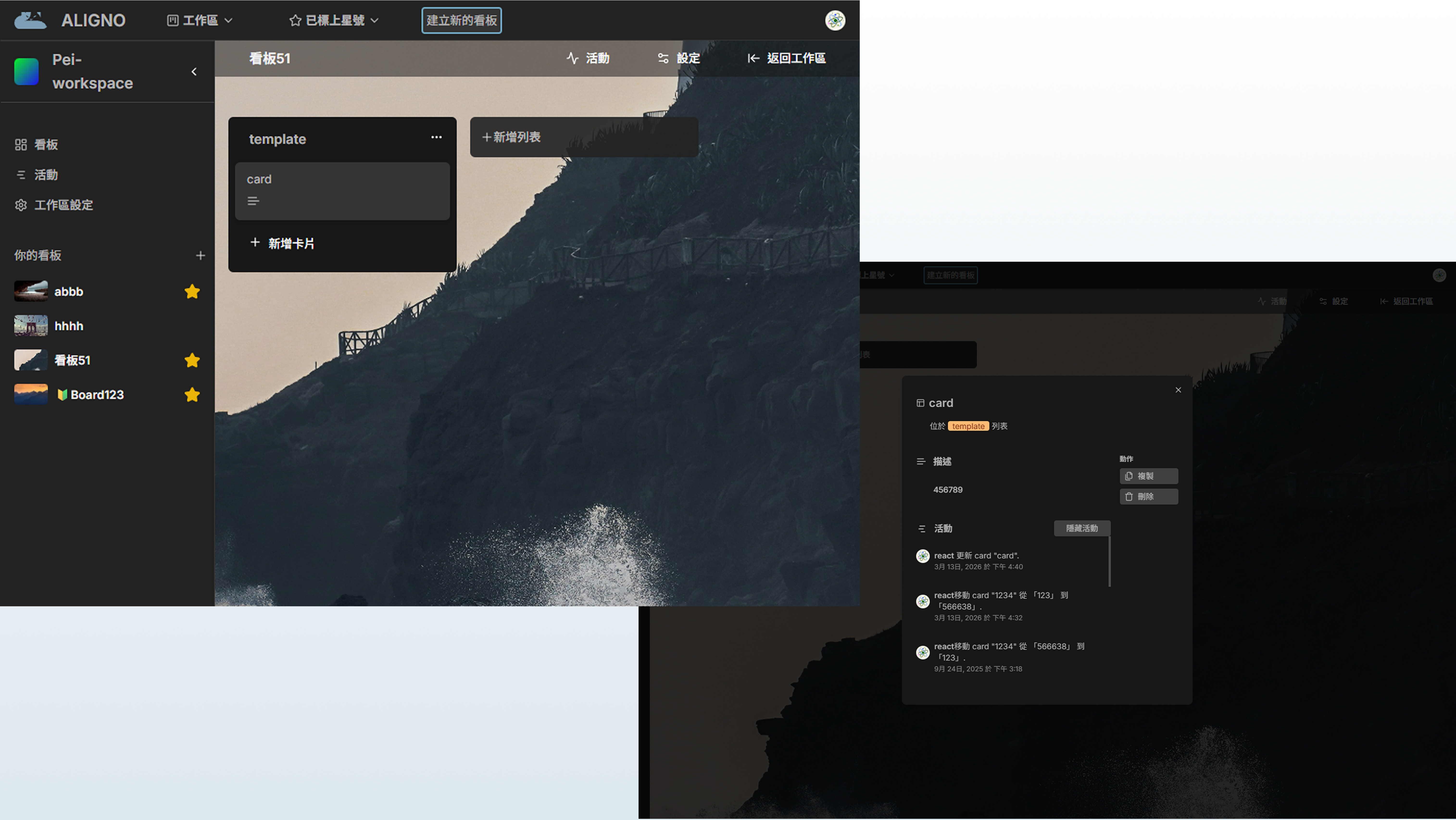The image size is (1456, 820).
Task: Click the description lines icon on the card
Action: (253, 201)
